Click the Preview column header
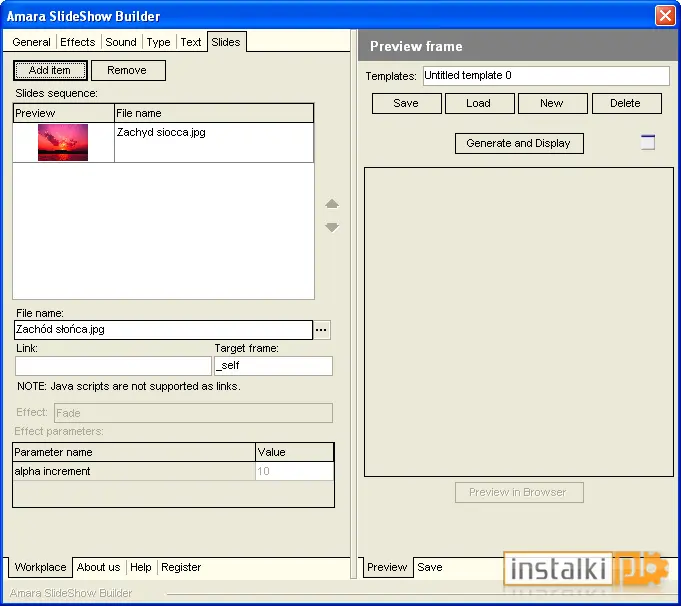 coord(63,113)
